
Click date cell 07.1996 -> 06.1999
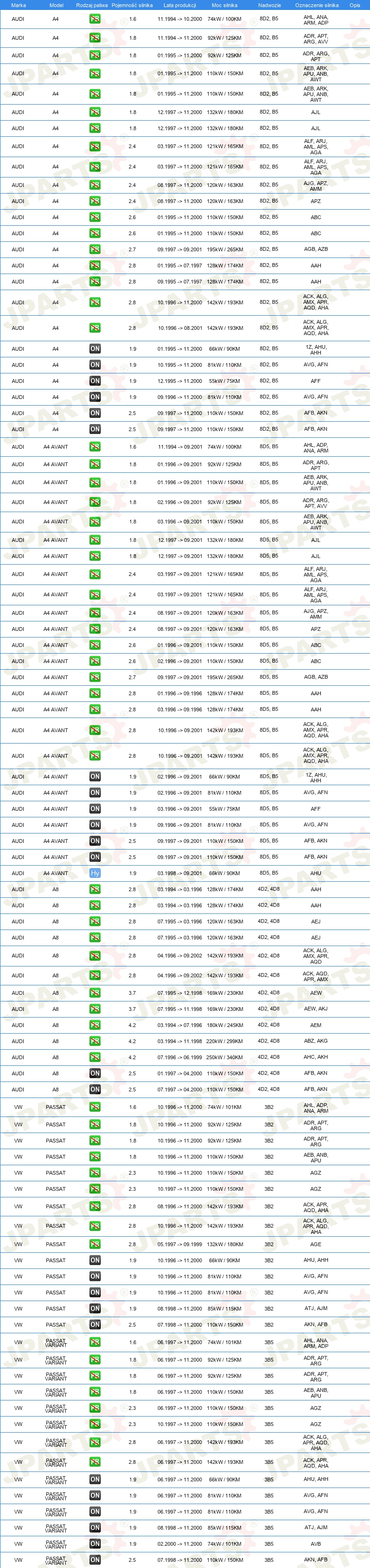179,1057
